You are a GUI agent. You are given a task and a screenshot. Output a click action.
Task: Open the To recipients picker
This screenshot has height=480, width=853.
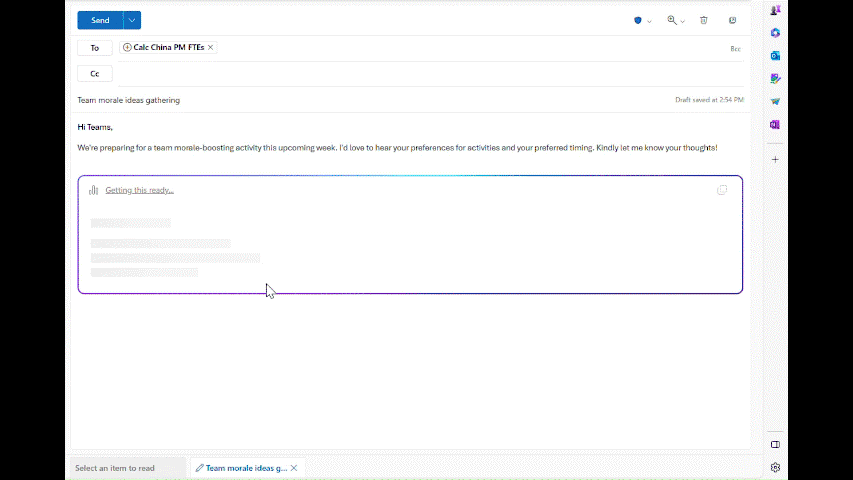tap(95, 48)
